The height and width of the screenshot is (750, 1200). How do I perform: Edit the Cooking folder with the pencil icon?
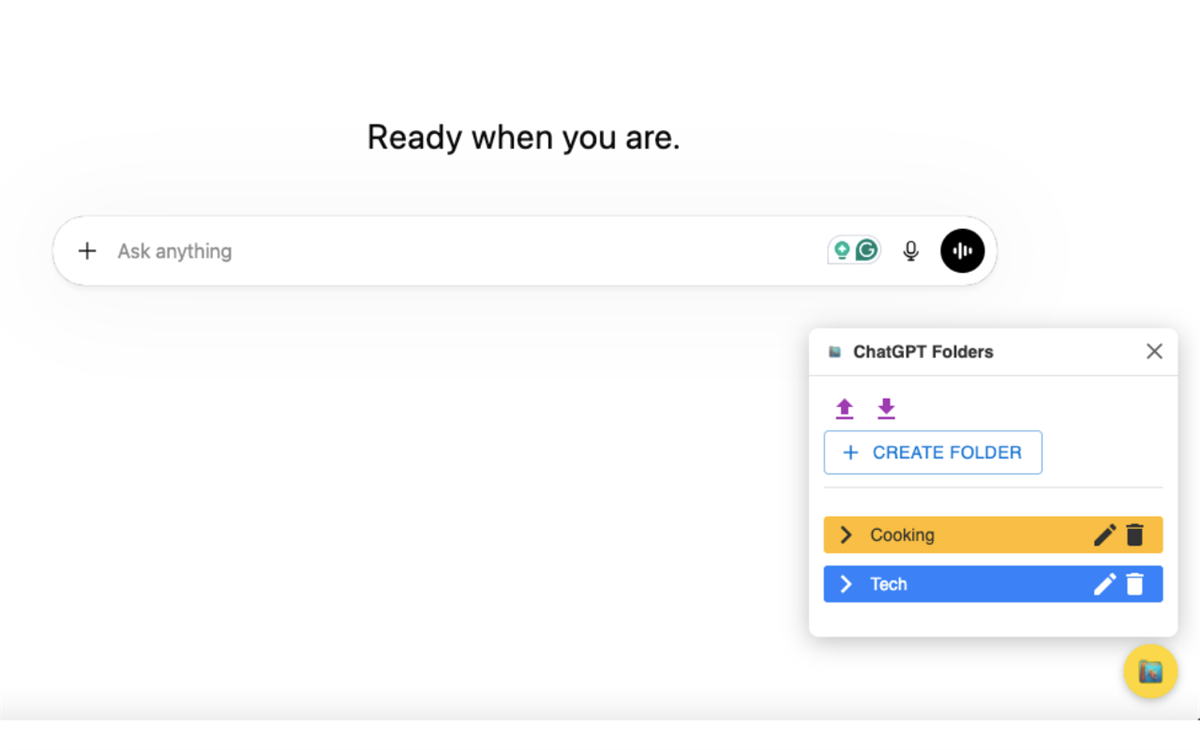(1104, 535)
